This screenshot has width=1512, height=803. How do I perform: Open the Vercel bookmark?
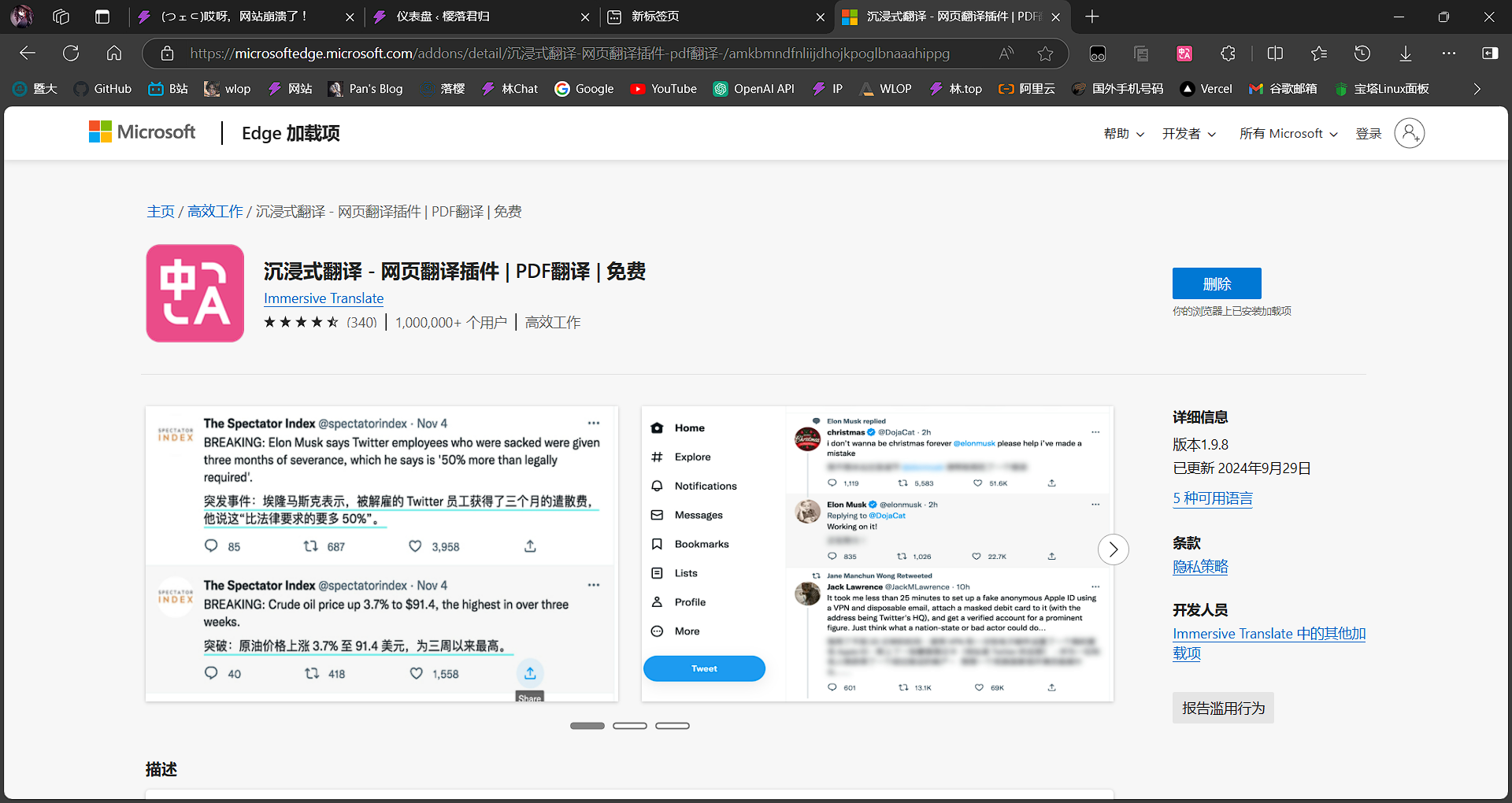tap(1206, 89)
